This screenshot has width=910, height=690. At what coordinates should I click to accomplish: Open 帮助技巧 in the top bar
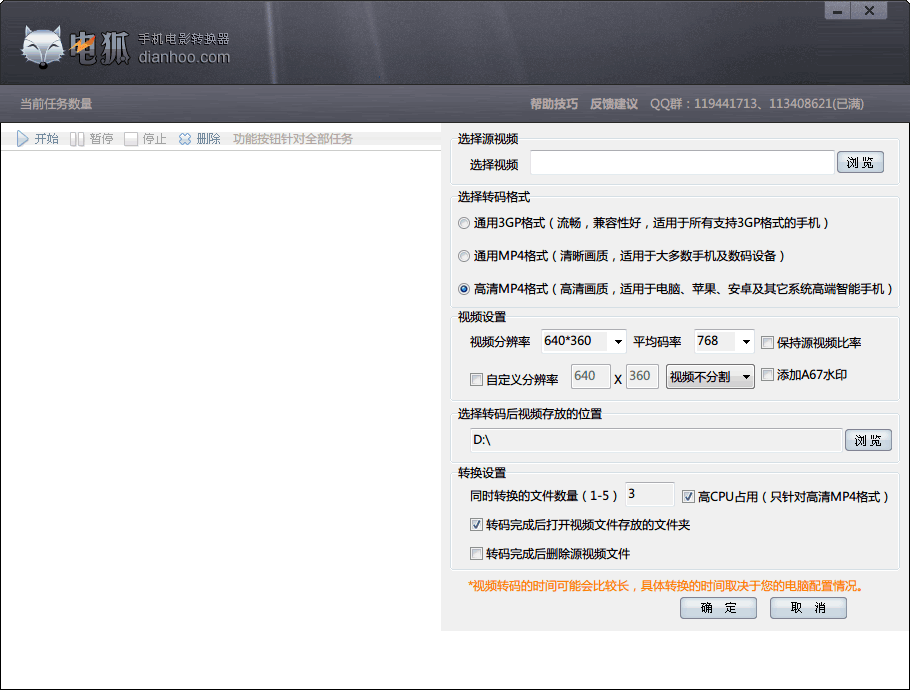click(554, 104)
